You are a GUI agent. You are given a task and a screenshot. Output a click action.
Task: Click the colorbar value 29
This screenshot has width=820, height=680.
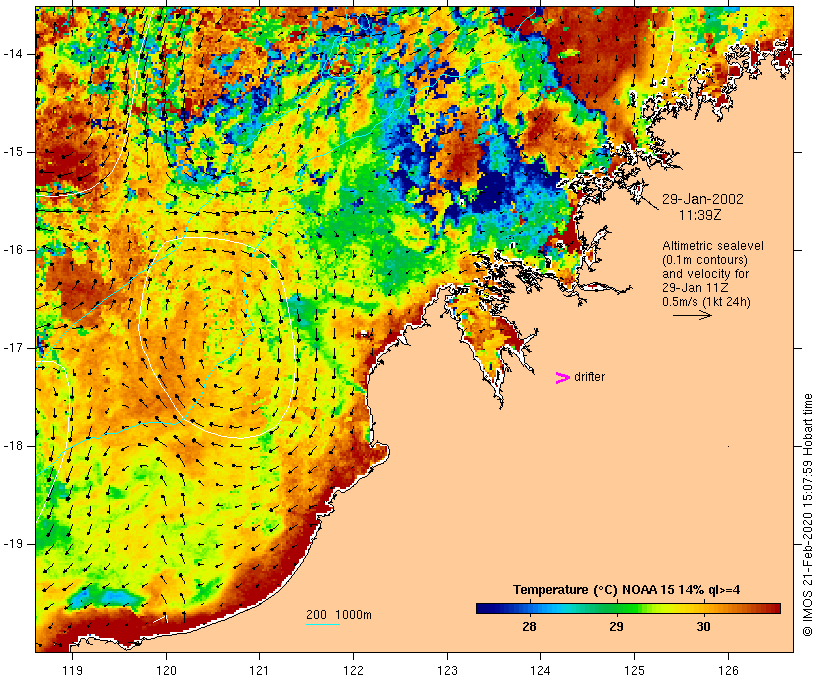[617, 626]
